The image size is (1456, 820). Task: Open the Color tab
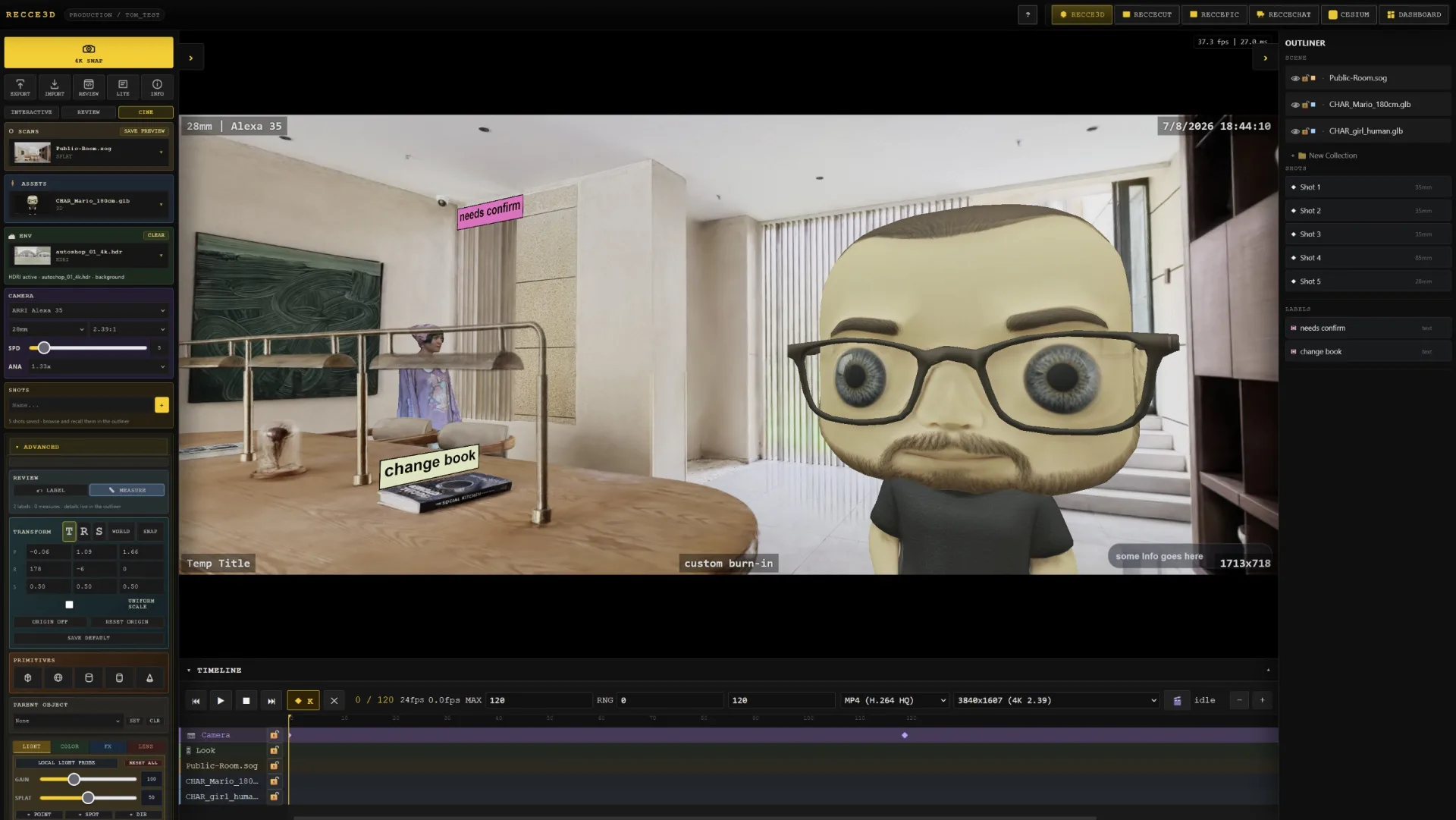pyautogui.click(x=70, y=746)
